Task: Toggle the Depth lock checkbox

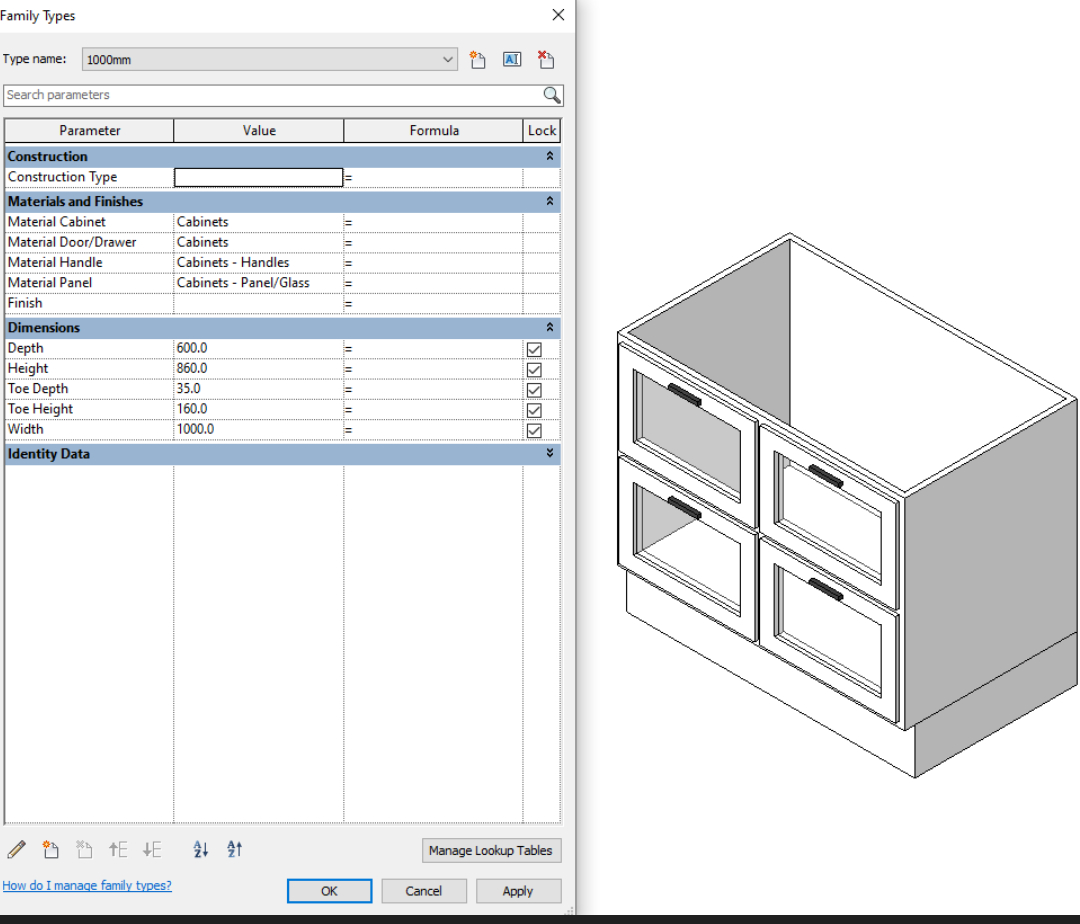Action: tap(534, 349)
